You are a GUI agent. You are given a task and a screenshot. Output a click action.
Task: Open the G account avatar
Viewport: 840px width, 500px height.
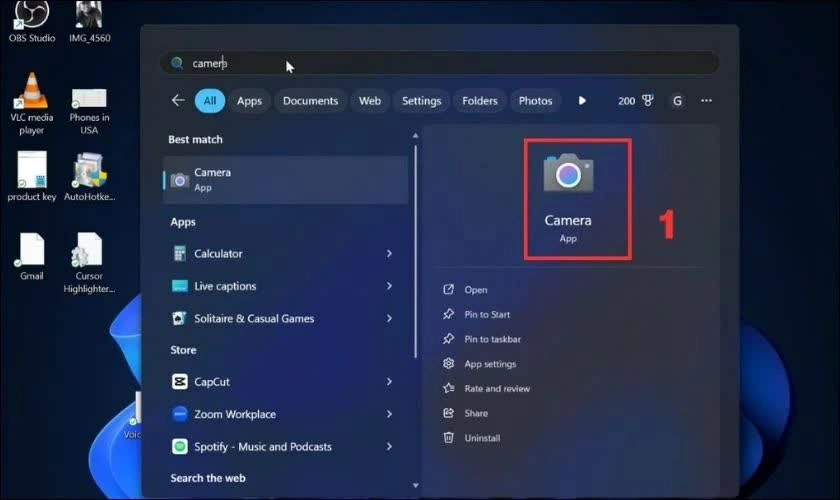click(x=677, y=101)
